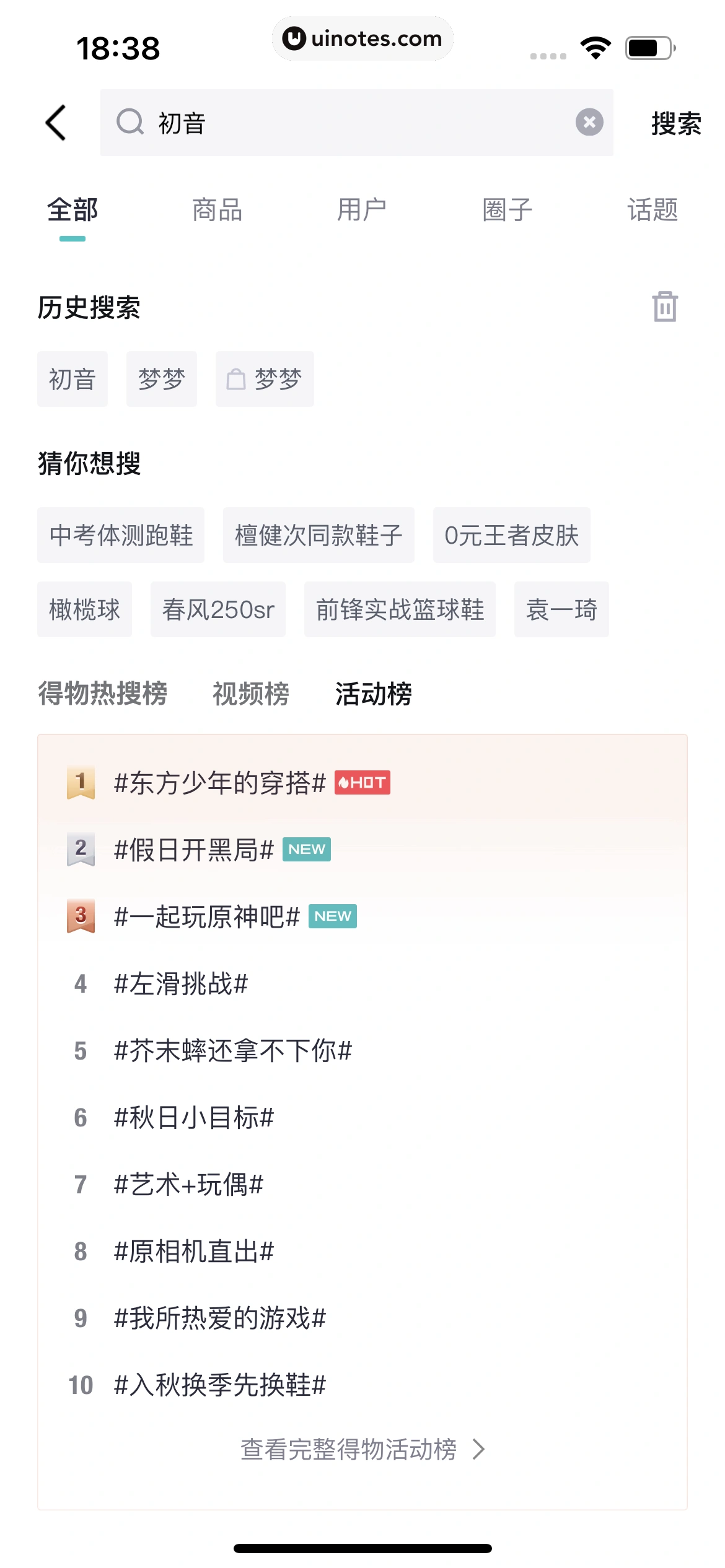
Task: Clear the search text with the x icon
Action: click(589, 123)
